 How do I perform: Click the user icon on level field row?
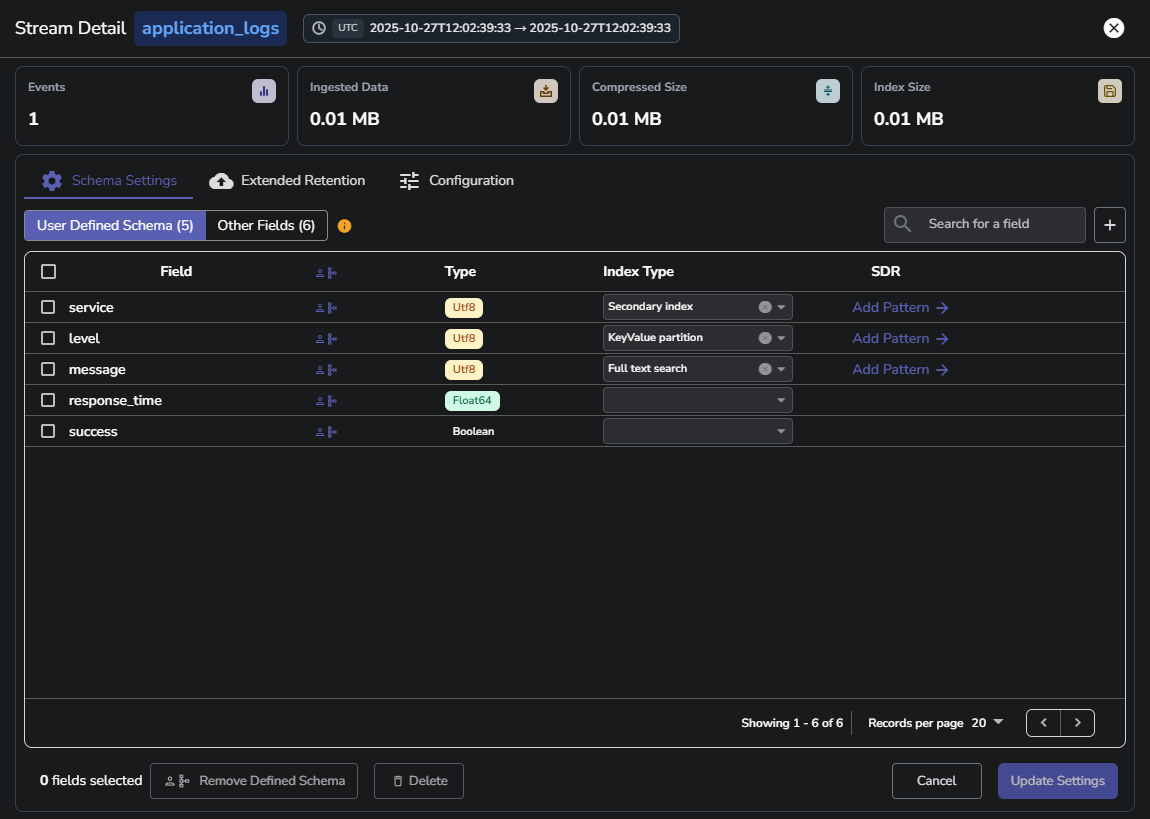(x=318, y=338)
